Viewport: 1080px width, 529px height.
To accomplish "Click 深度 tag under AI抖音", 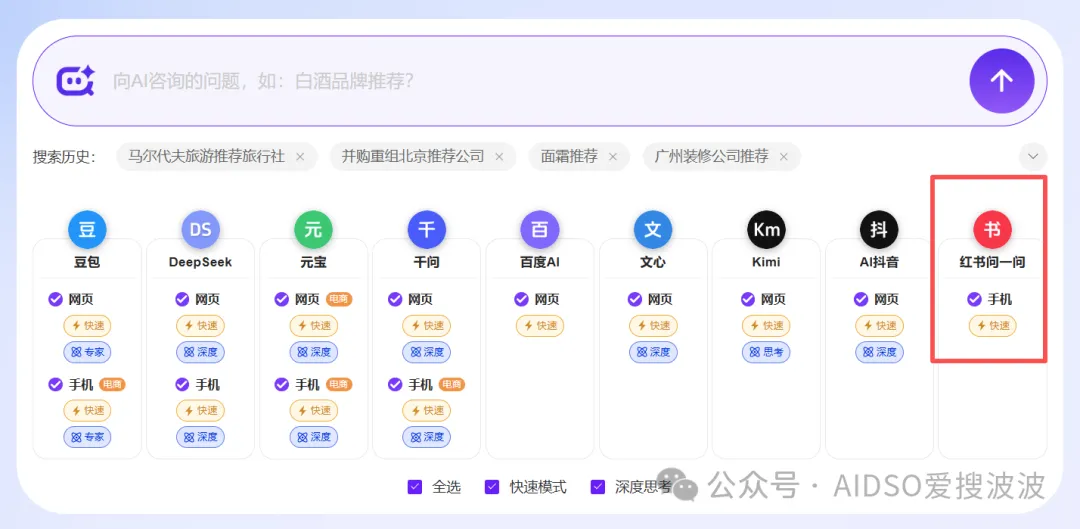I will [x=880, y=352].
